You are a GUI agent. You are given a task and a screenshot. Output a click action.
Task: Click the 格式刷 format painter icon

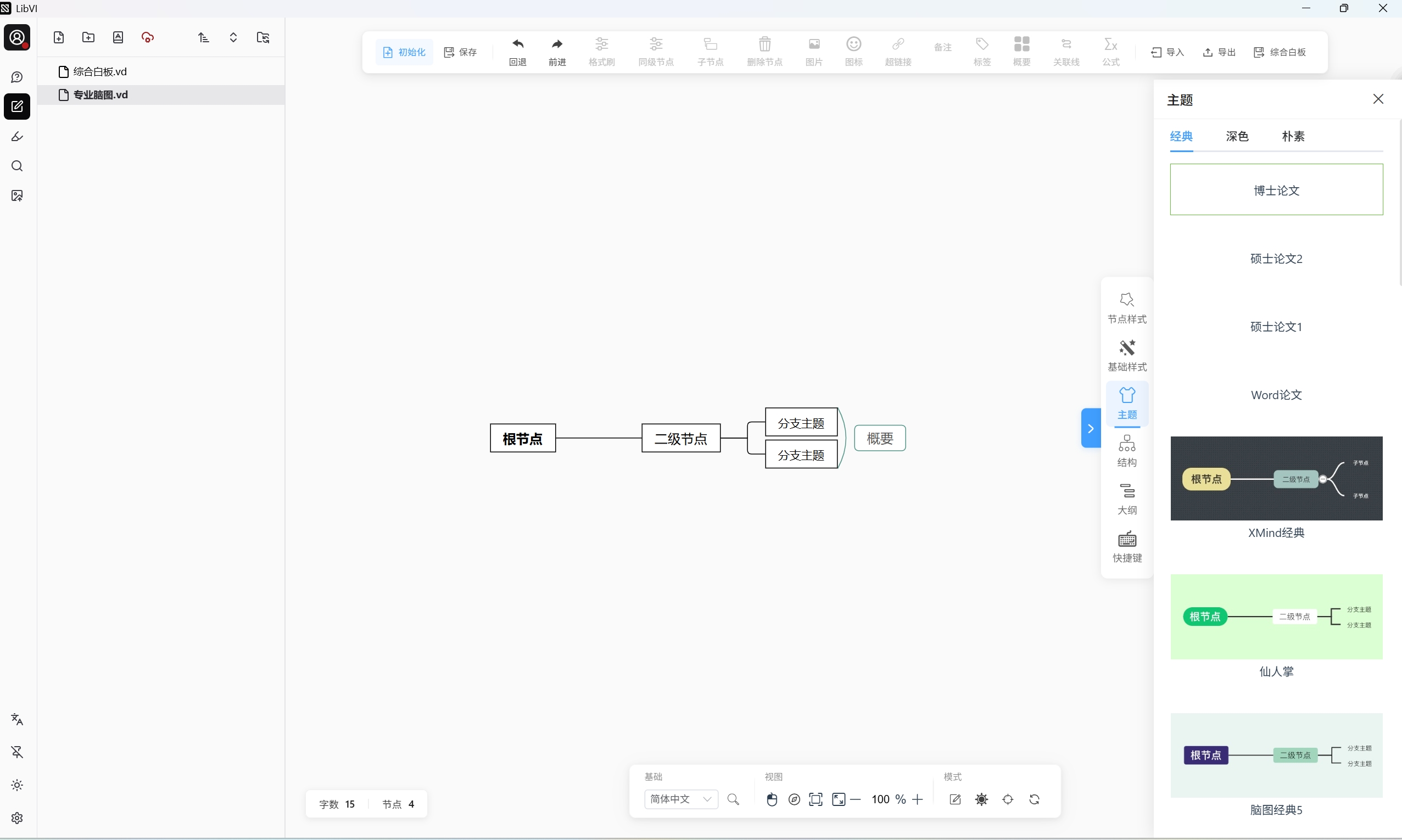coord(602,52)
